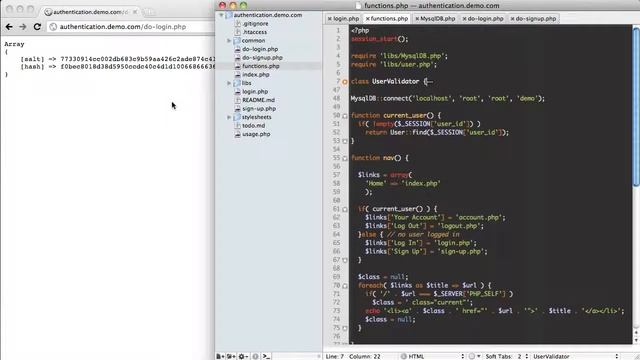Click the Line 7 Column 22 indicator
640x360 pixels.
353,356
